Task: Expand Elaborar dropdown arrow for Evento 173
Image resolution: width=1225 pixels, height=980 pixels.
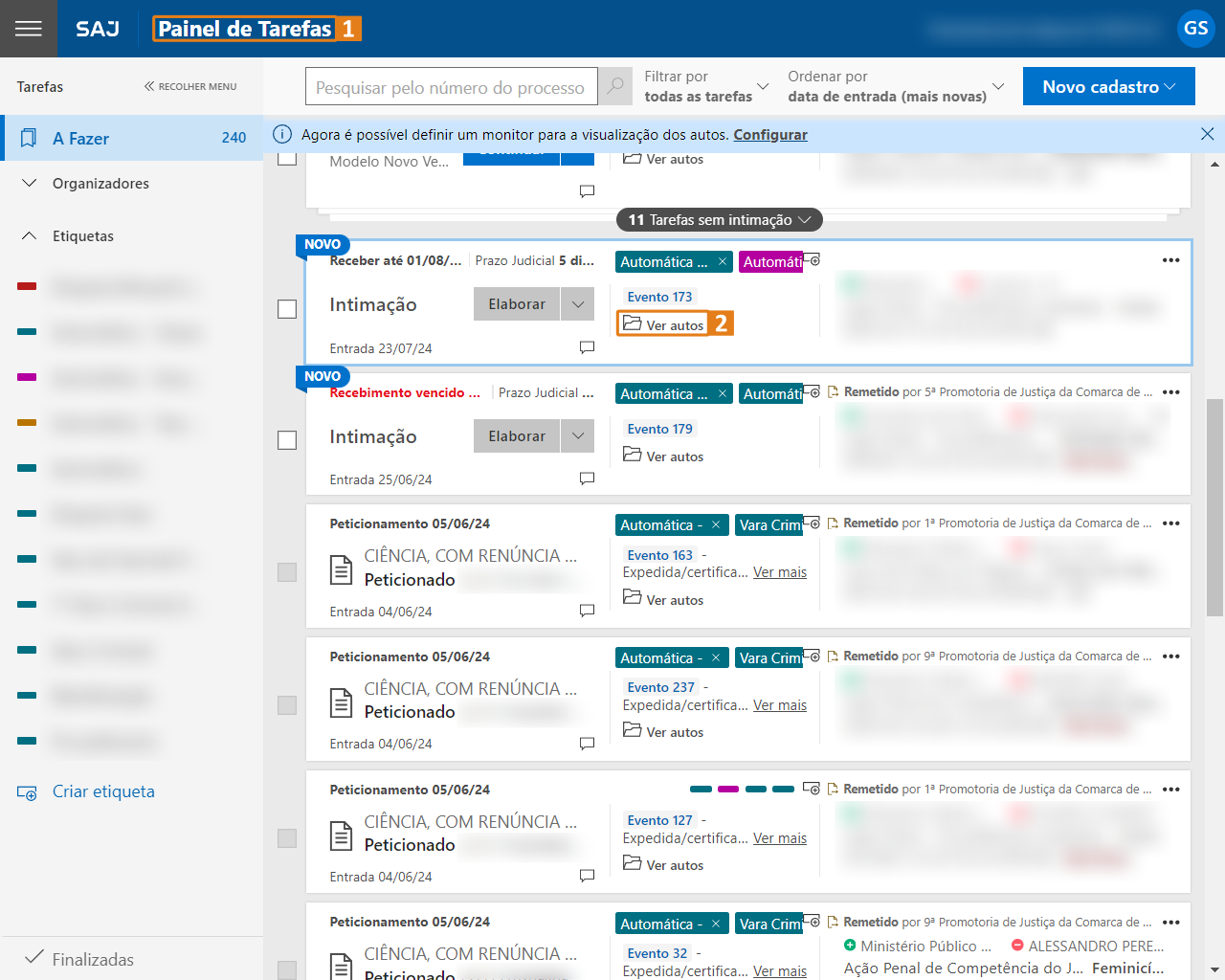Action: click(x=577, y=304)
